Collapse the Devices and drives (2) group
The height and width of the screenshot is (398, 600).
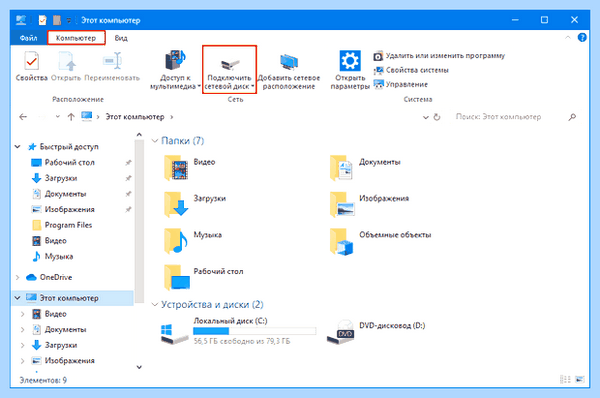pos(155,305)
